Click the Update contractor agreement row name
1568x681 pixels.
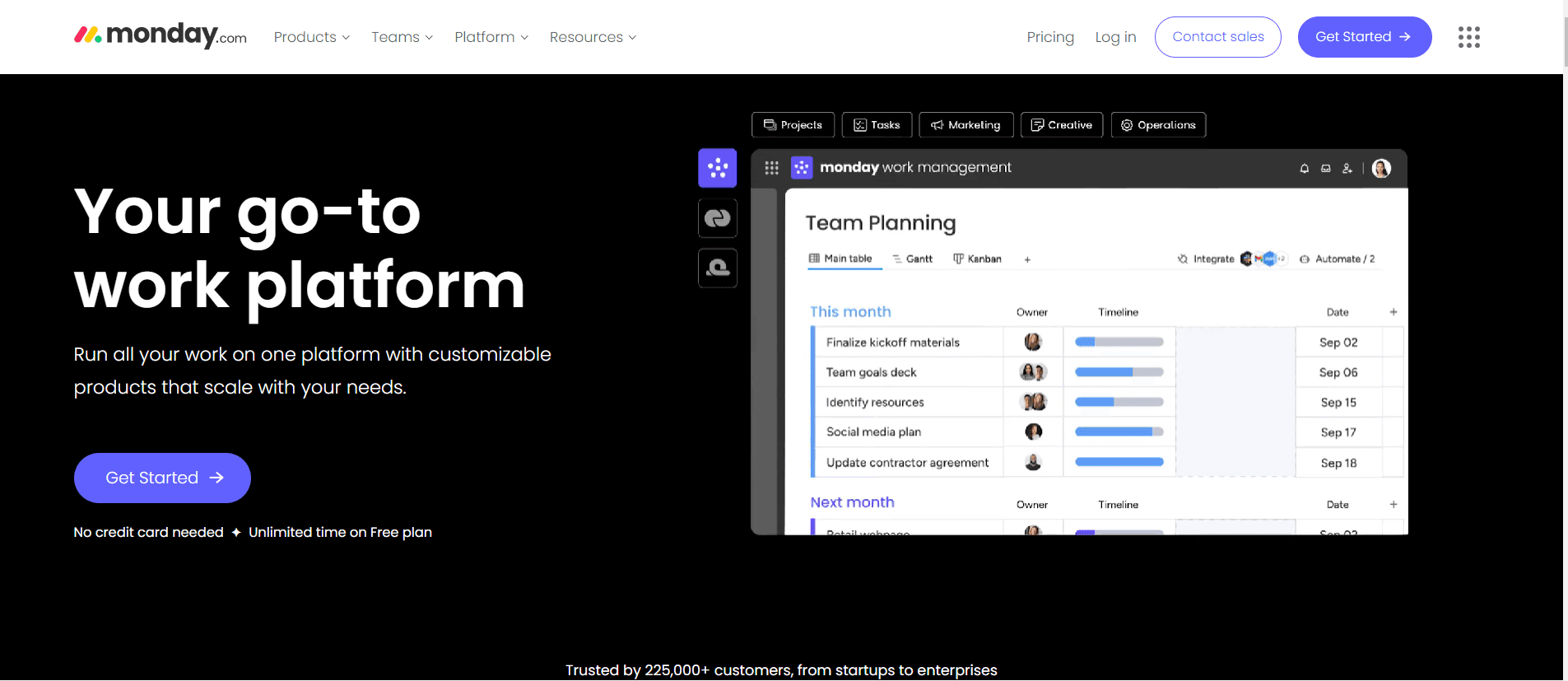(907, 463)
